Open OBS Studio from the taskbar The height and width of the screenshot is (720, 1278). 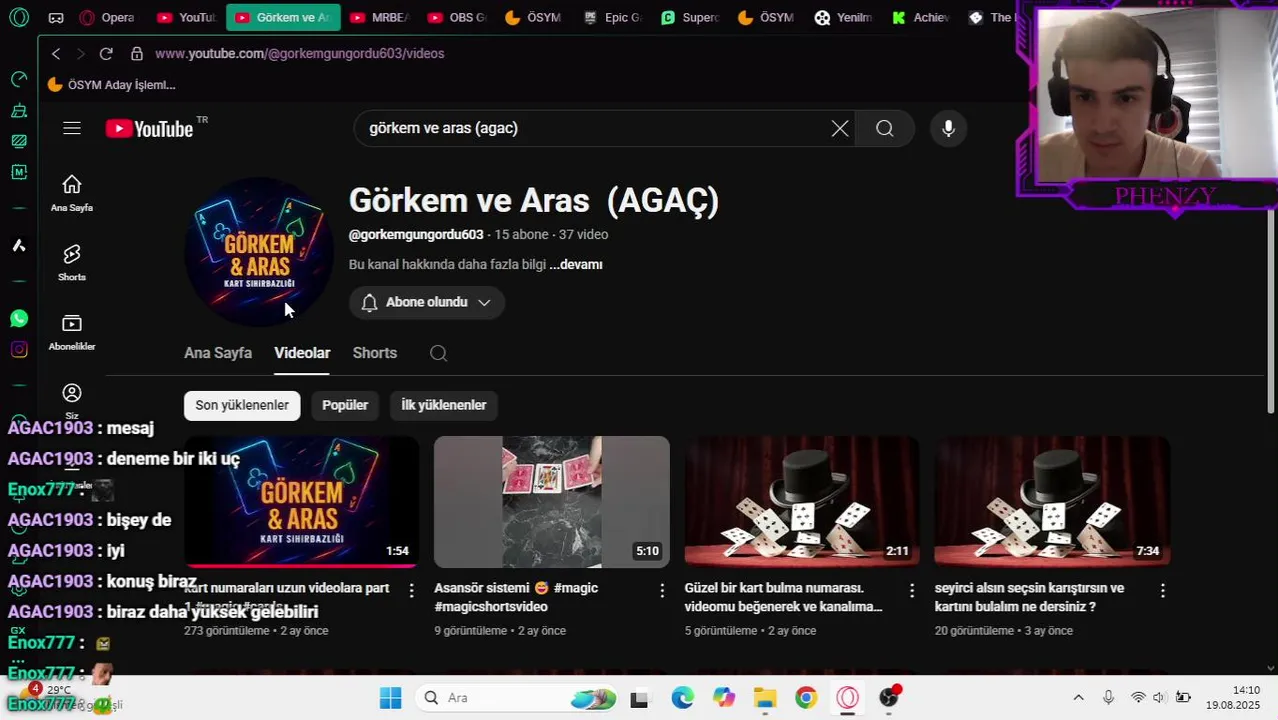pos(889,697)
